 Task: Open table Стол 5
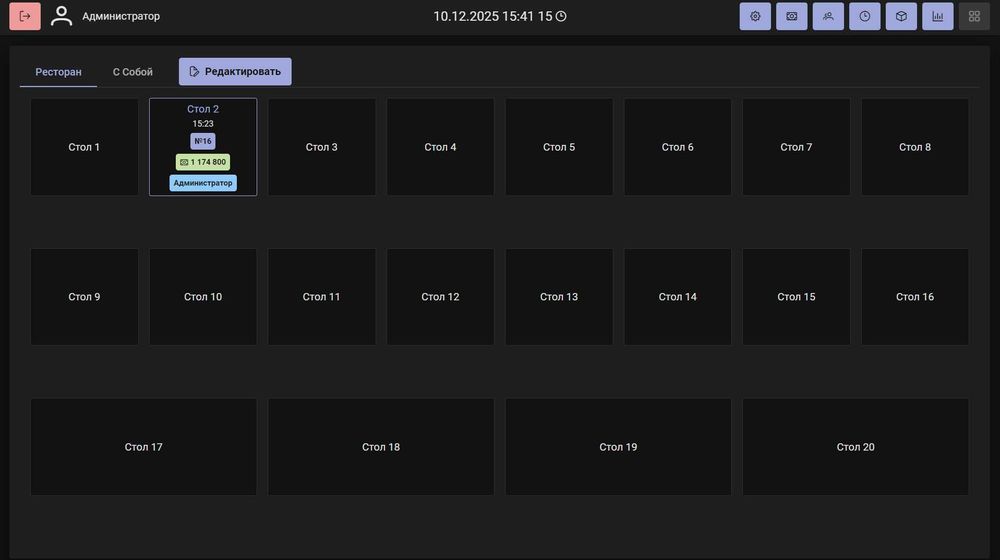(559, 147)
